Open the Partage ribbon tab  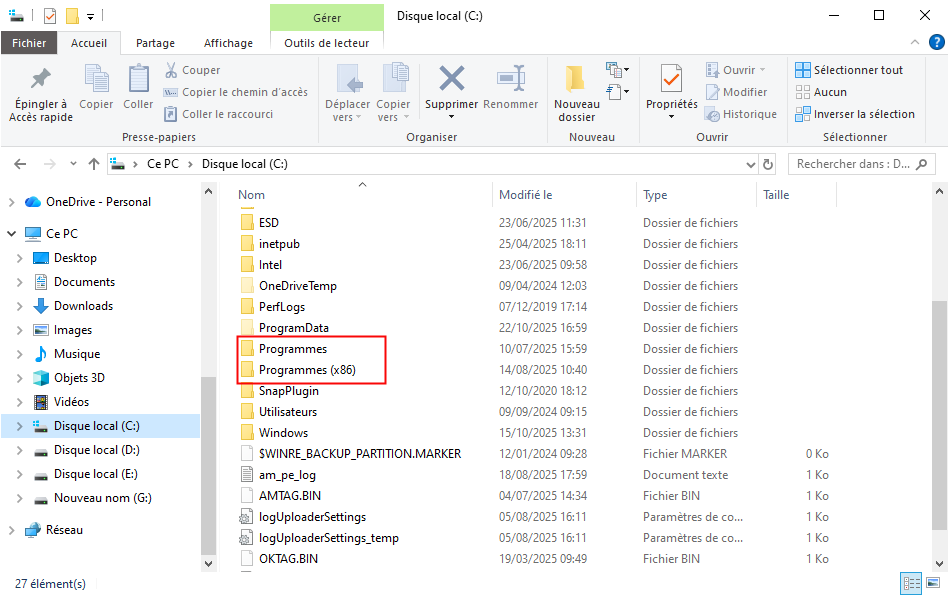tap(155, 43)
